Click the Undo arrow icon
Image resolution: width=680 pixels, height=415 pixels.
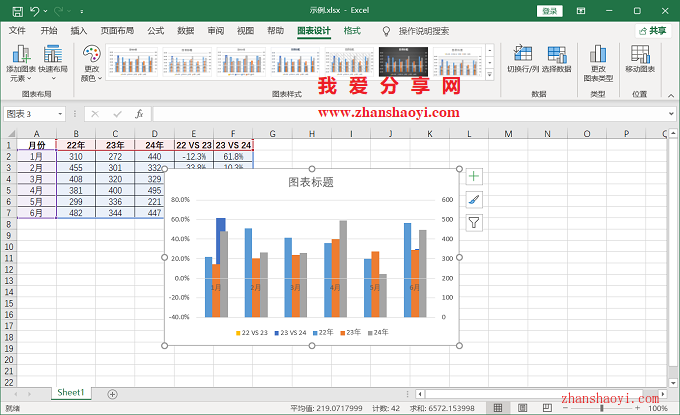[35, 11]
